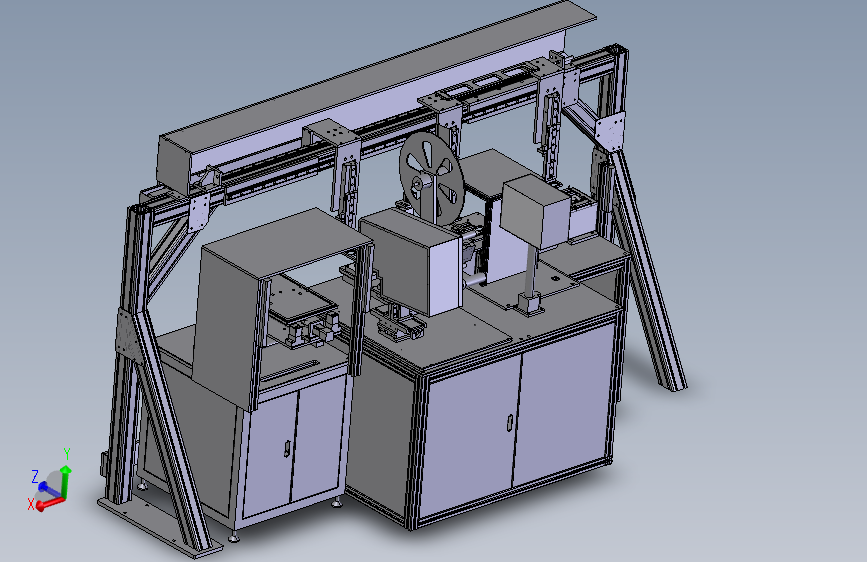Select the spoked reel wheel on the model
867x562 pixels.
(431, 178)
